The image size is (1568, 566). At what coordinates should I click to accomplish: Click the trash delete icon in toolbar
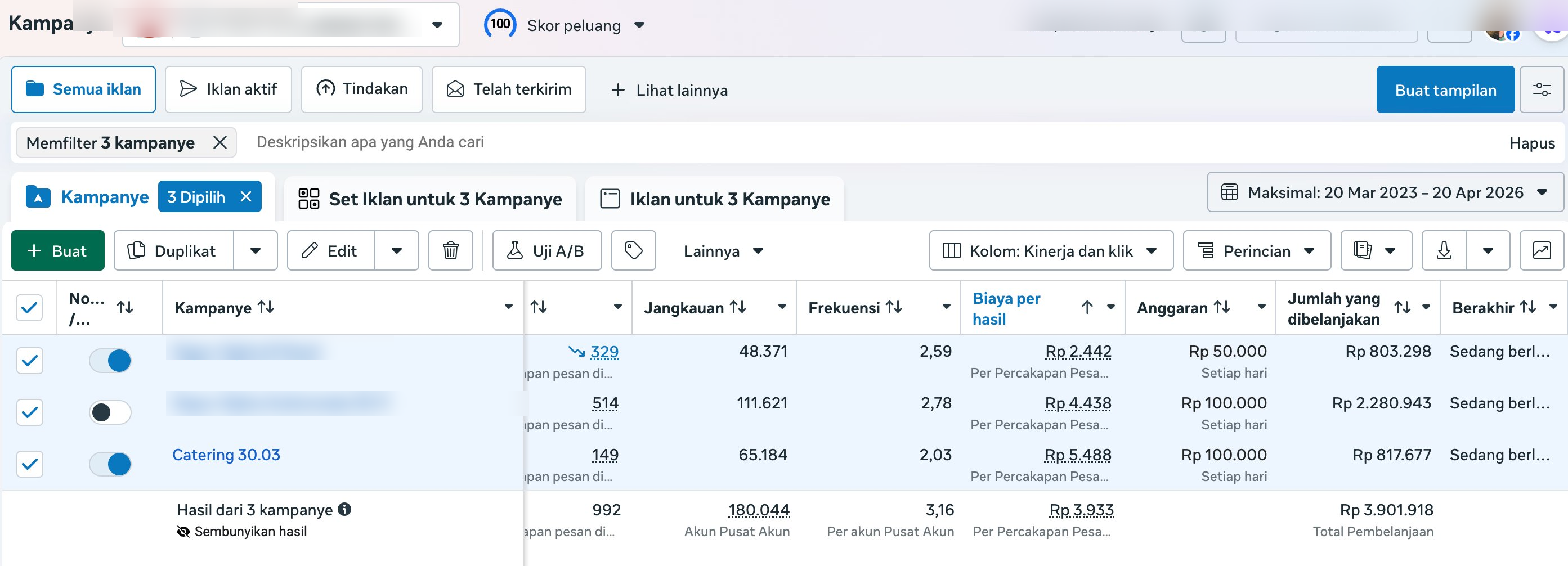pyautogui.click(x=450, y=250)
